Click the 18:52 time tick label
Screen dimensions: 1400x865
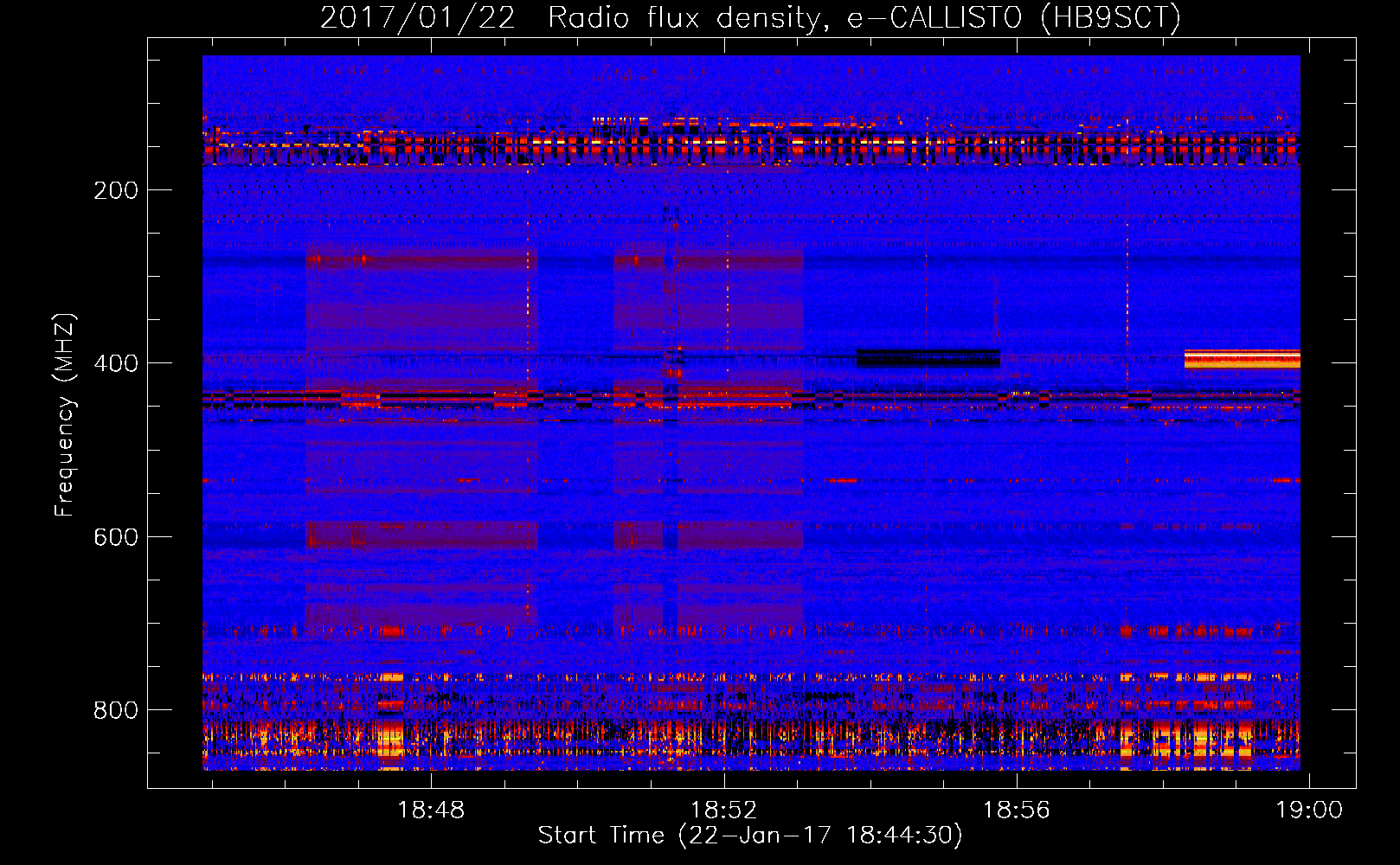coord(723,810)
